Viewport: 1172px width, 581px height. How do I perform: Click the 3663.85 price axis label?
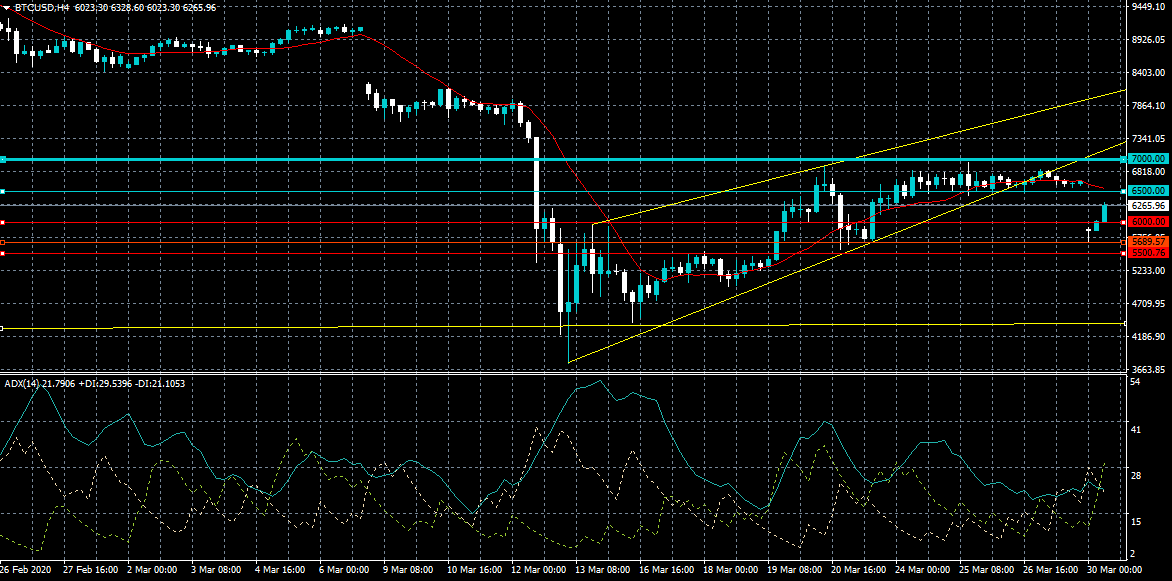point(1149,369)
